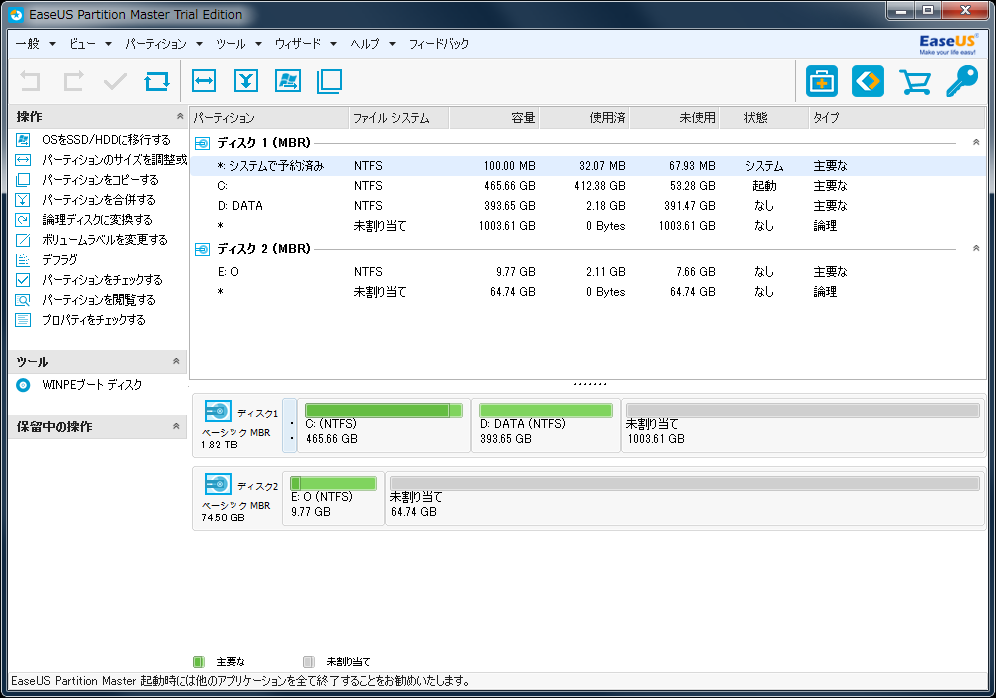Click the refresh disk toolbar icon
This screenshot has width=996, height=698.
click(157, 81)
